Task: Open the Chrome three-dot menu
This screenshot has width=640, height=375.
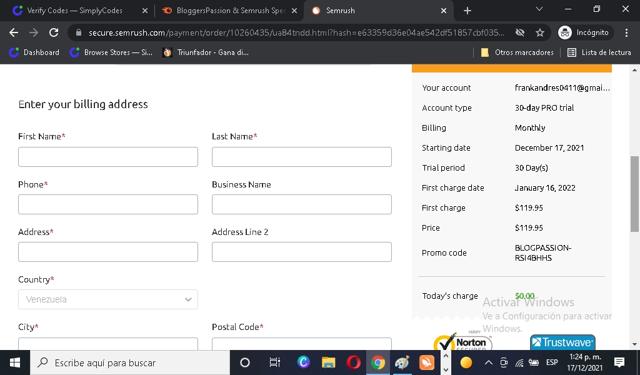Action: 627,33
